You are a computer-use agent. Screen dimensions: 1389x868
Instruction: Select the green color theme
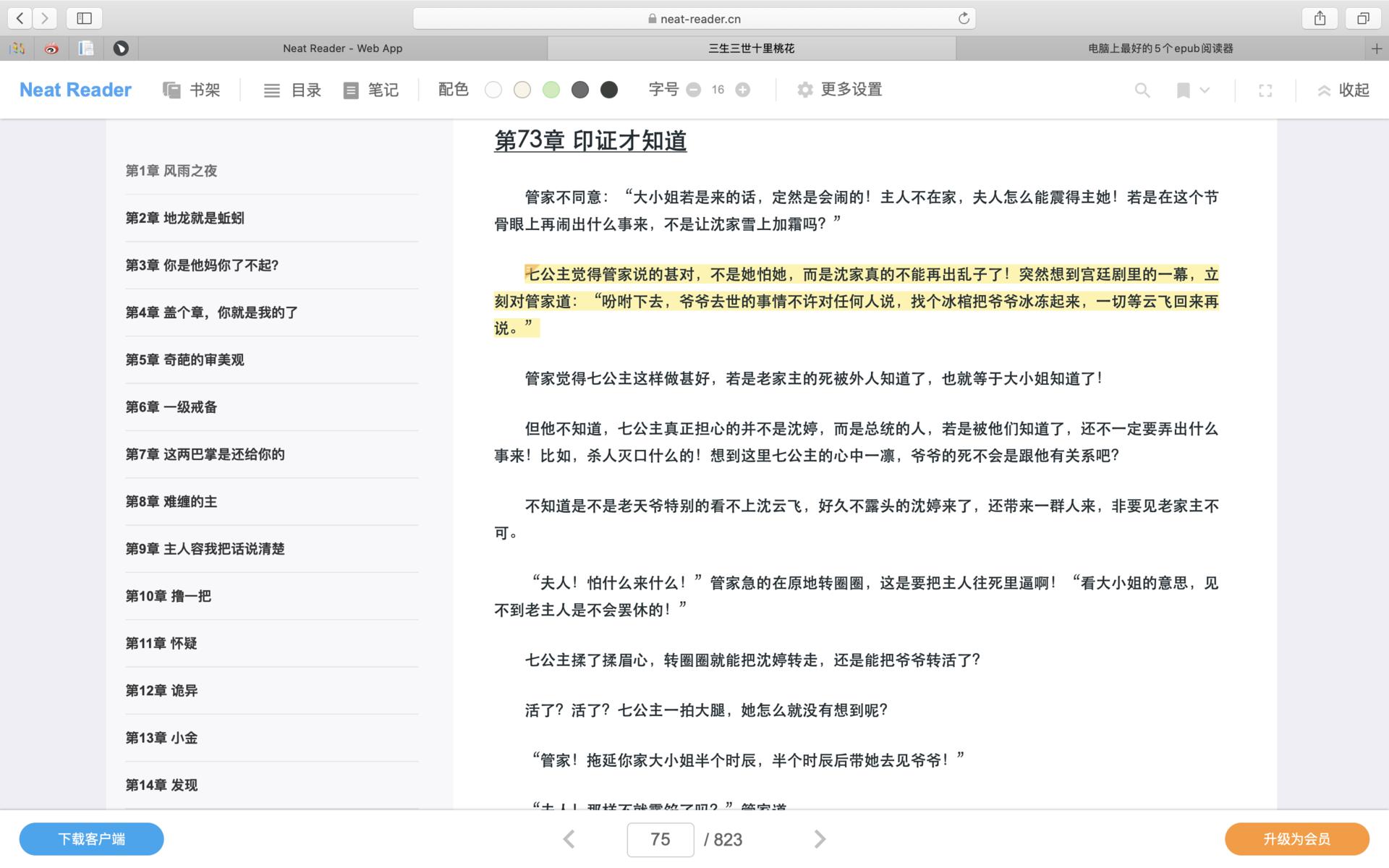coord(551,90)
